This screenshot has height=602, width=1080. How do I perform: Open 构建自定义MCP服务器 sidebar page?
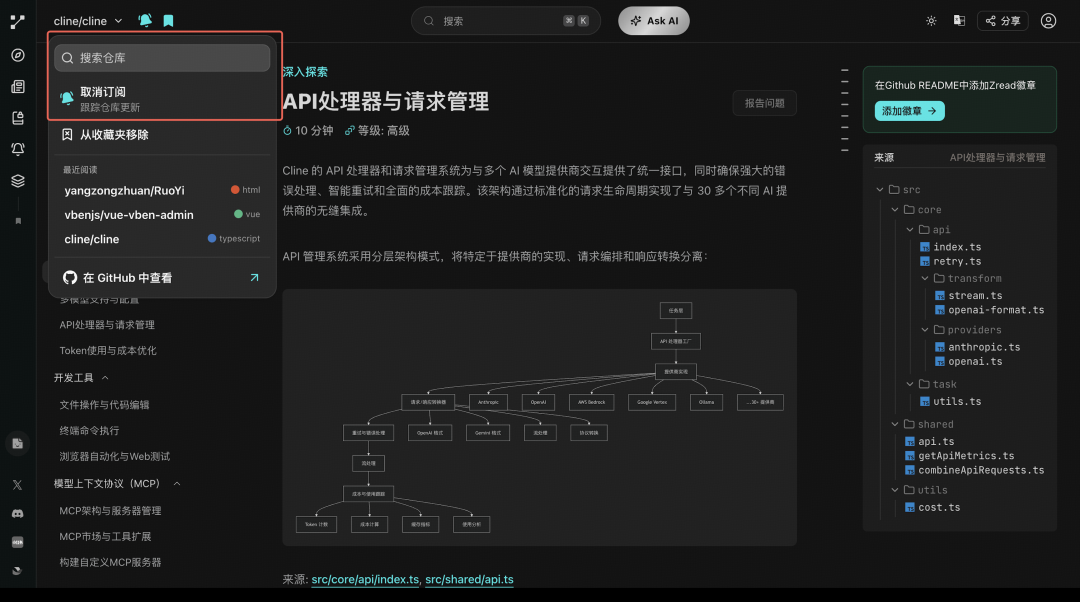pos(110,563)
